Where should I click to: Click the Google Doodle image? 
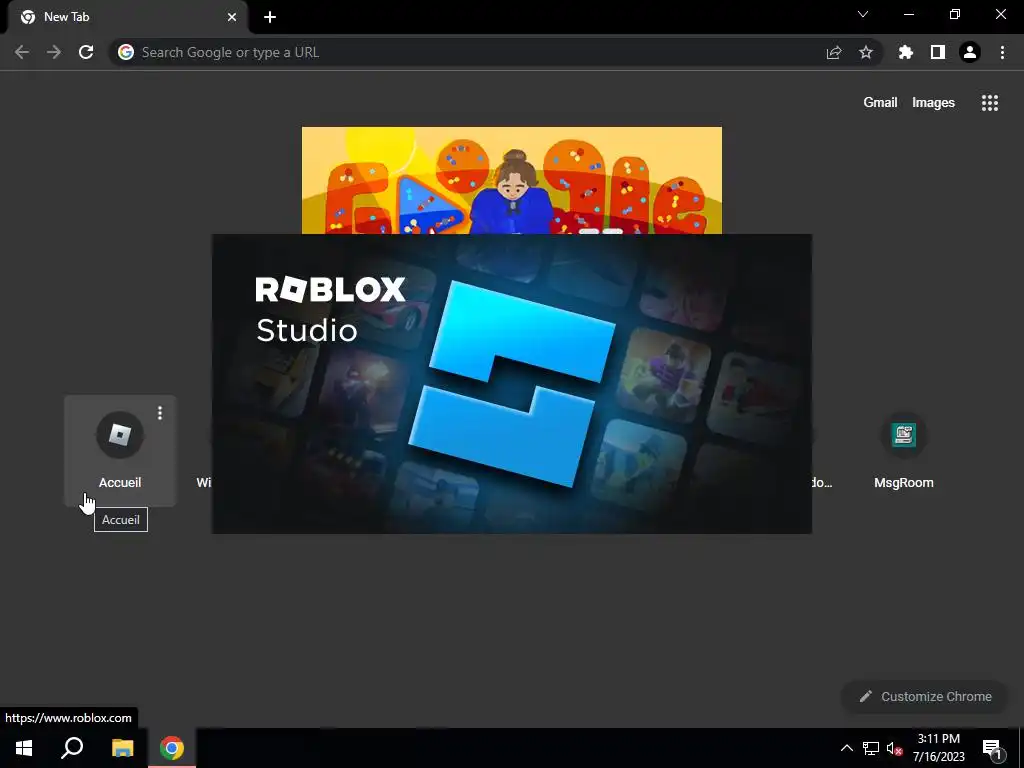pos(512,180)
